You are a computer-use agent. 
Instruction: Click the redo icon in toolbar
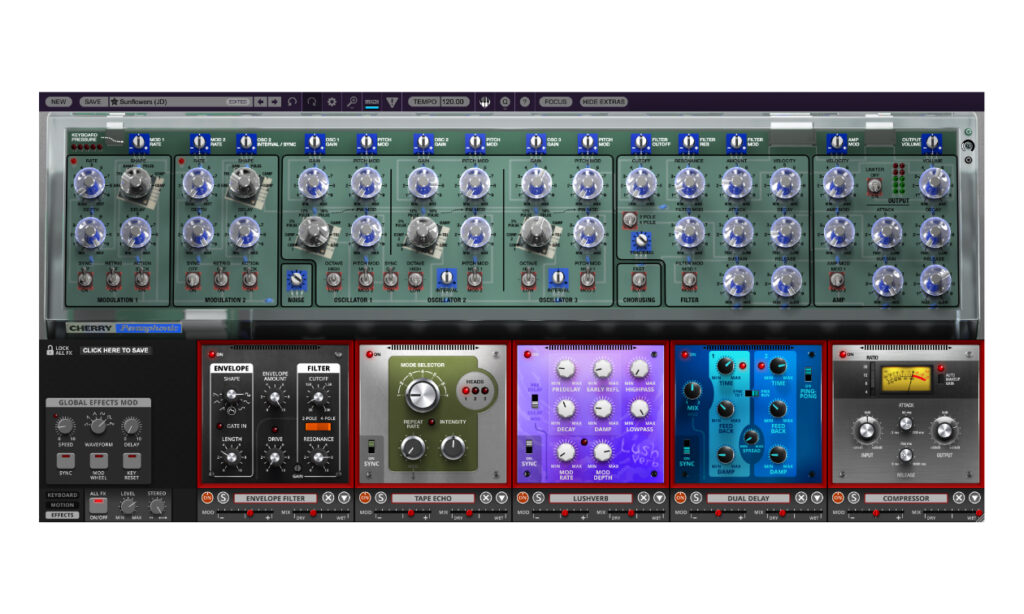click(312, 102)
